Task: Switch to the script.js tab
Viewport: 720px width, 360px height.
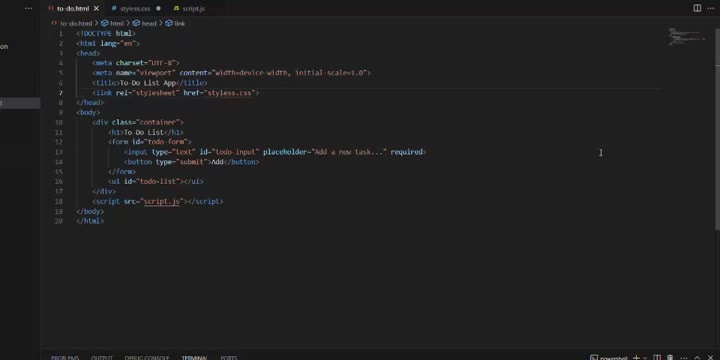Action: (193, 8)
